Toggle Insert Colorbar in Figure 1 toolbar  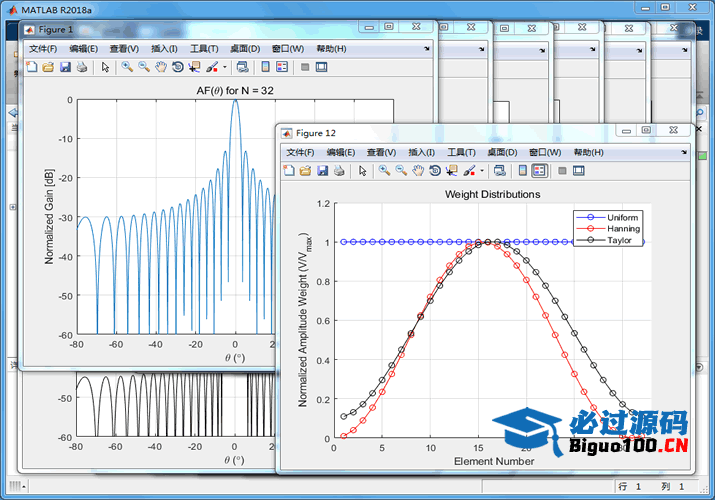(x=265, y=67)
